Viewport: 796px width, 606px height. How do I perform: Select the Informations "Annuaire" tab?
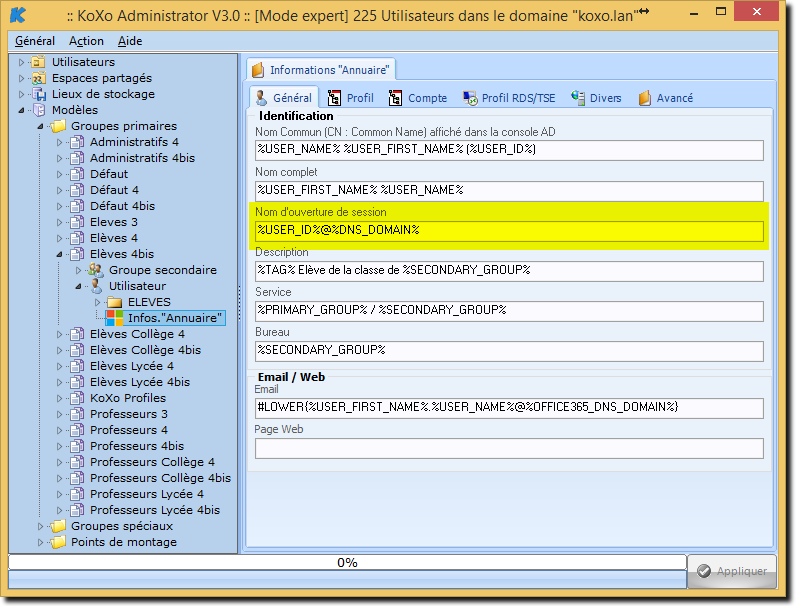(x=321, y=70)
